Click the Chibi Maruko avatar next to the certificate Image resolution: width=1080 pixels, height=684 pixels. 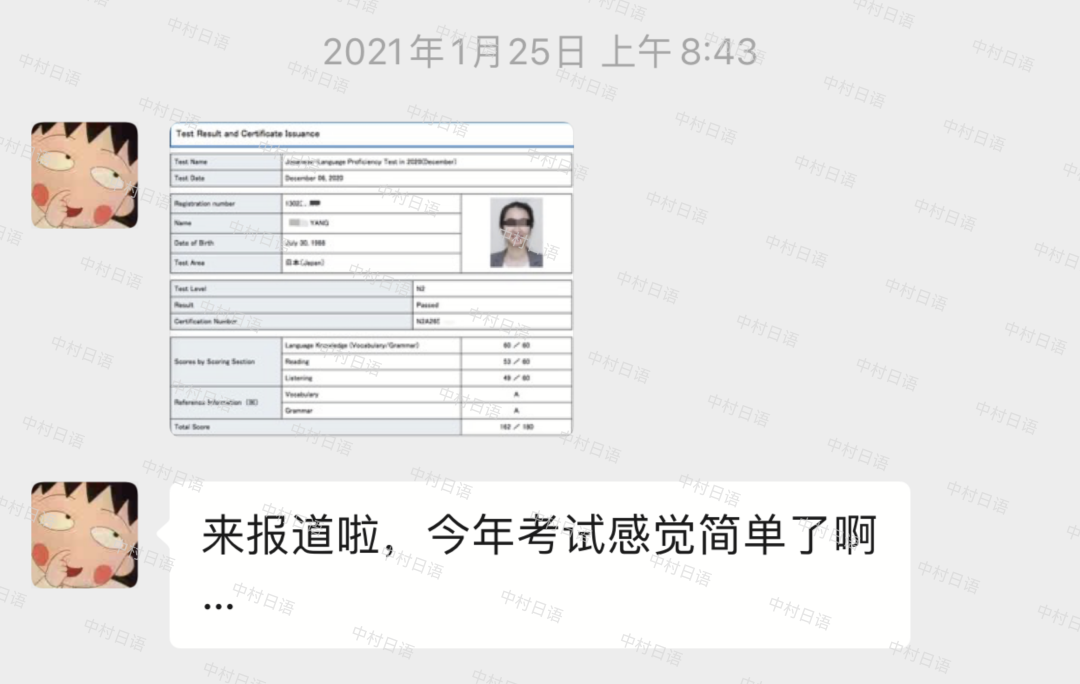coord(85,177)
